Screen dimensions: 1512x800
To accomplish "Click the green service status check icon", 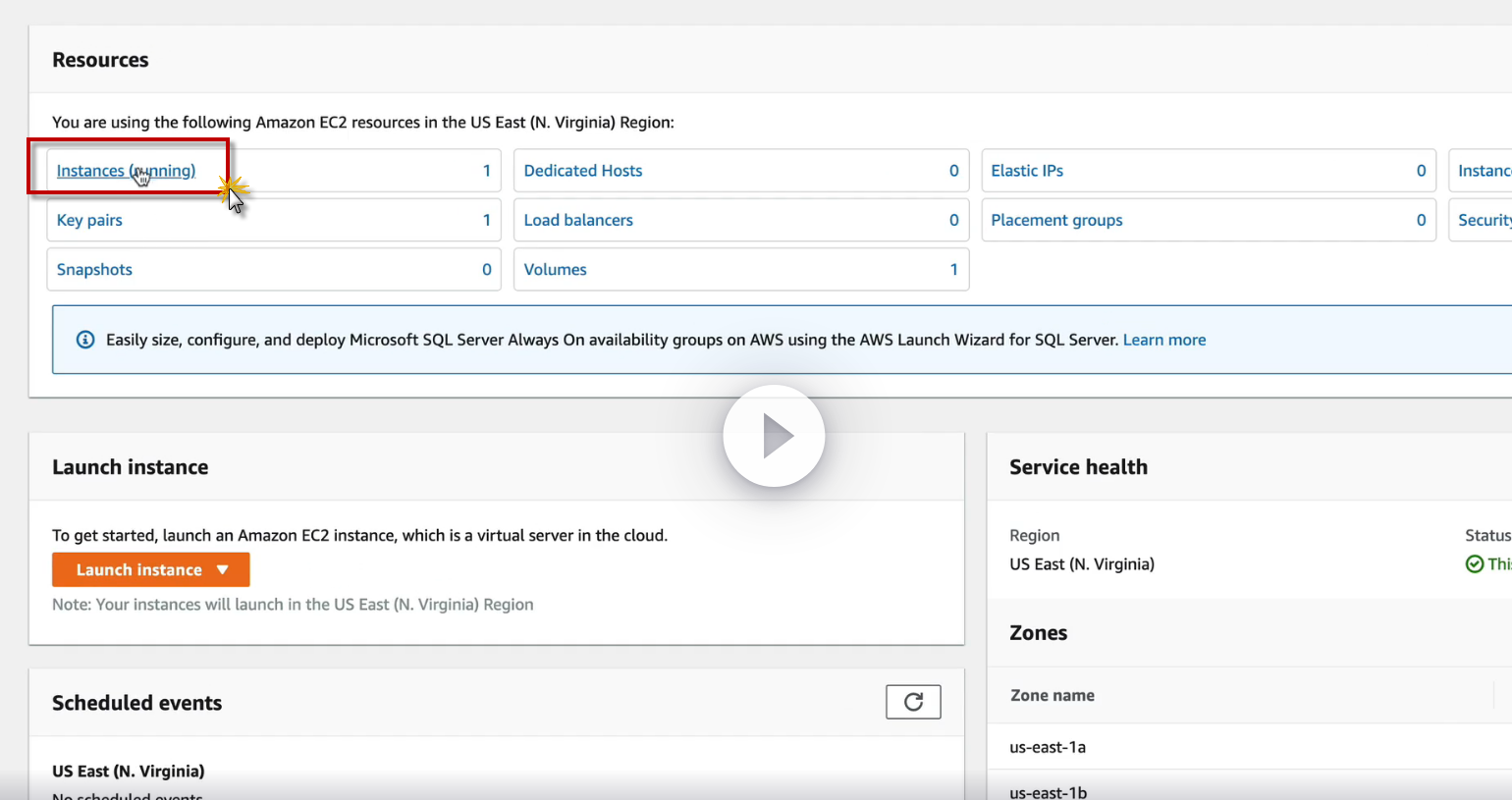I will point(1474,563).
